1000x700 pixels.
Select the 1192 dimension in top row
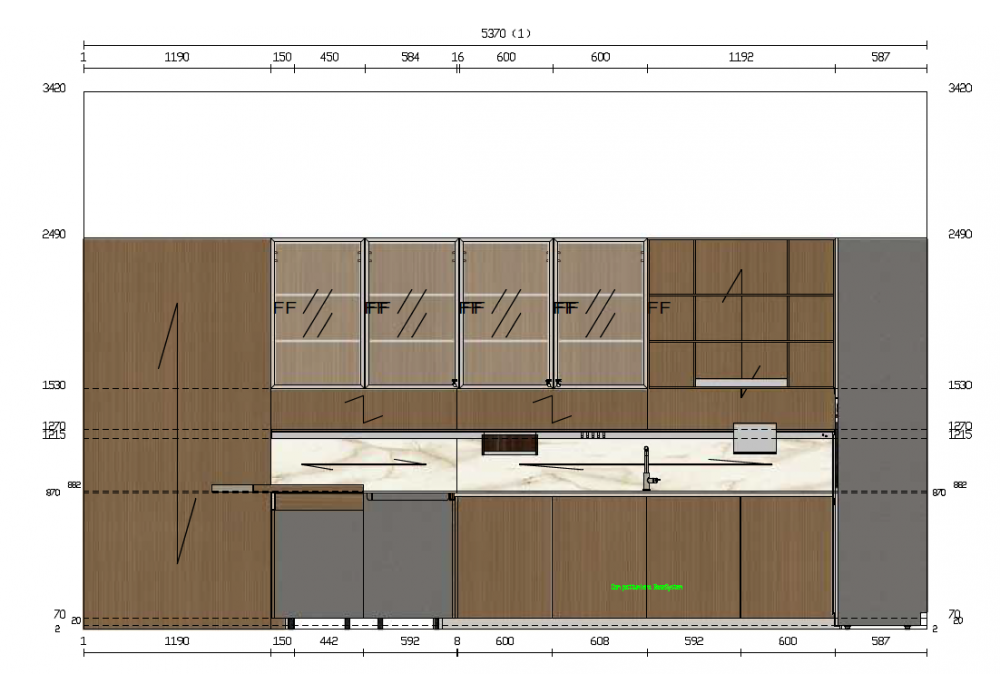click(740, 58)
